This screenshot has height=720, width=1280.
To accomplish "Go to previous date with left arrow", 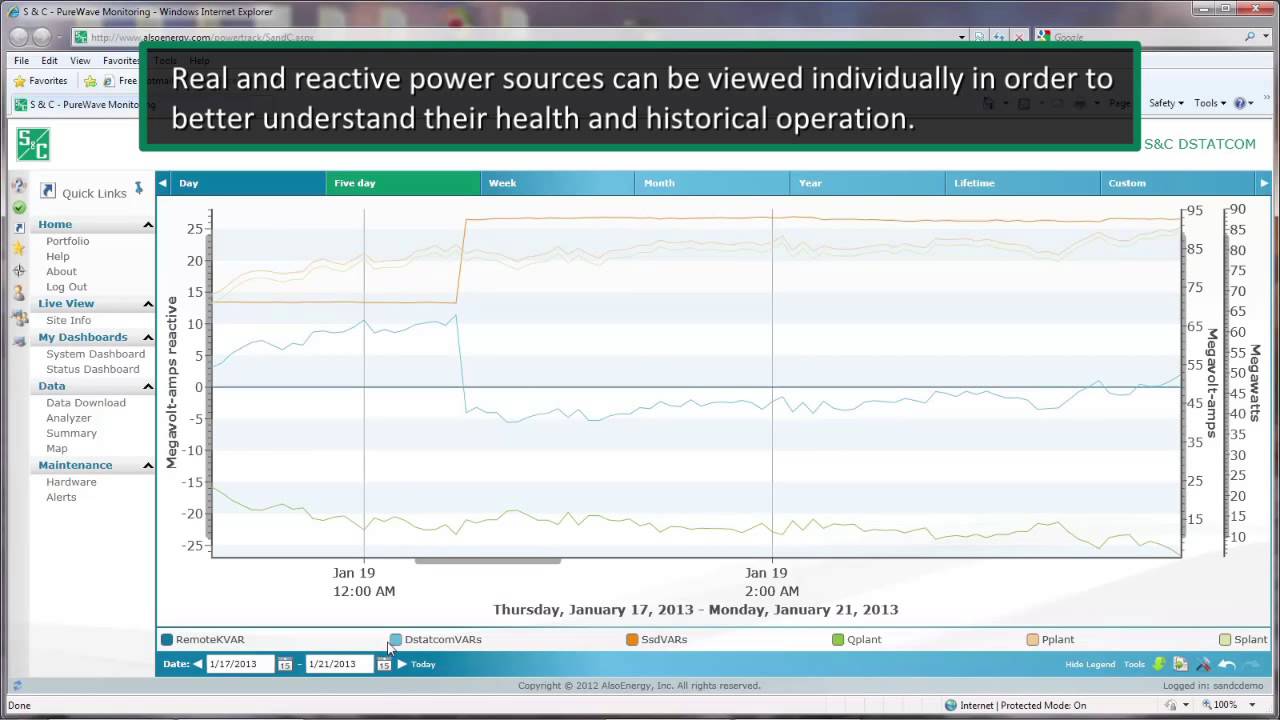I will click(198, 664).
